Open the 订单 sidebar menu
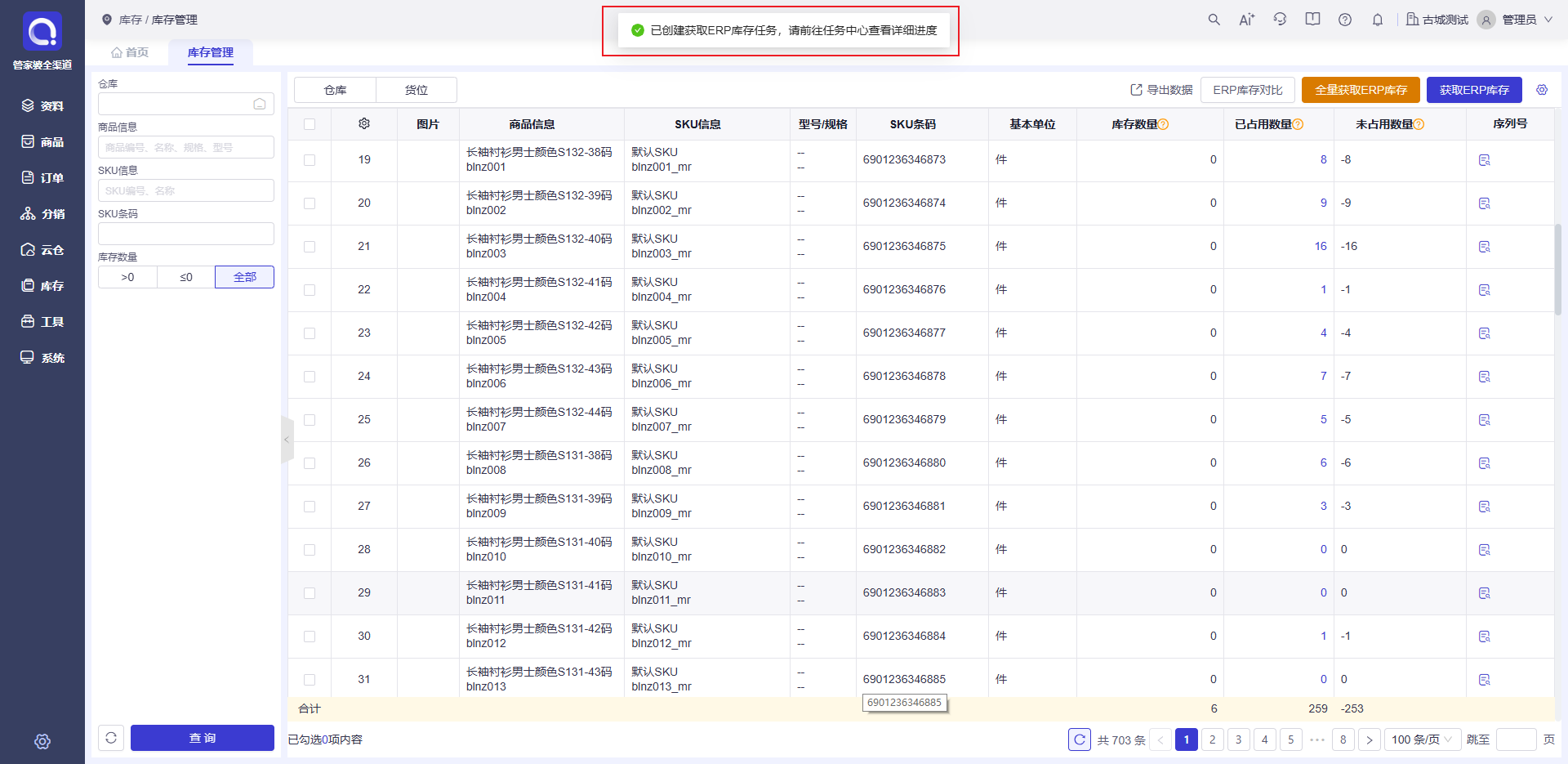Screen dimensions: 1568x764 pos(42,177)
